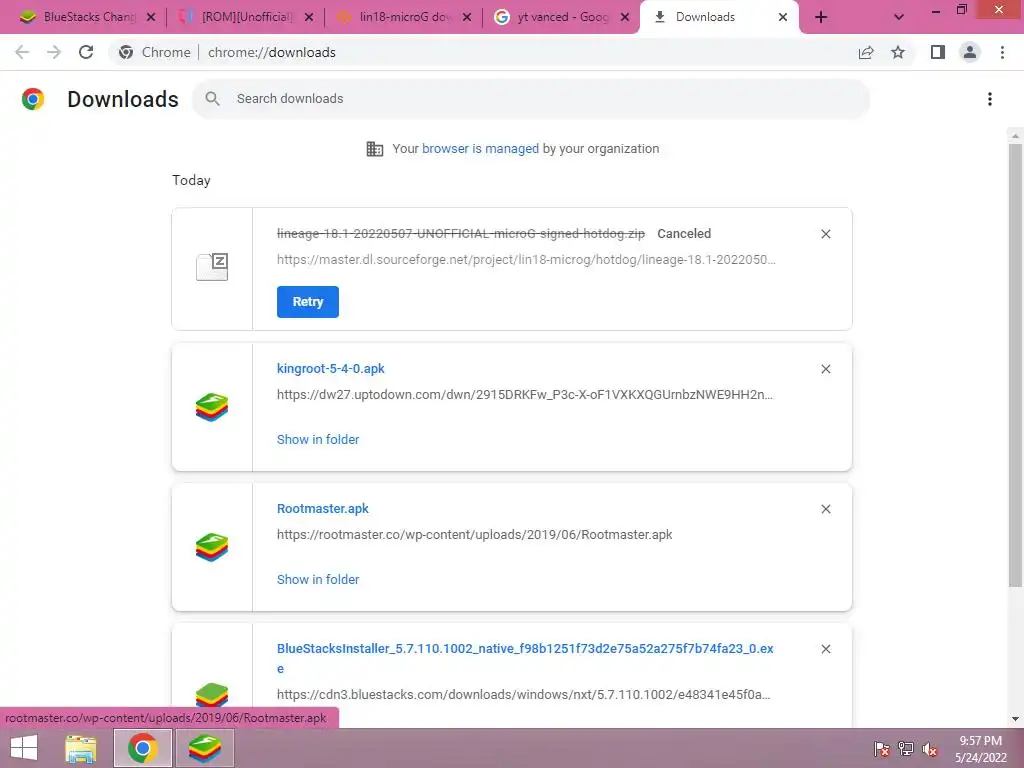This screenshot has width=1024, height=768.
Task: Close the Downloads tab
Action: 783,17
